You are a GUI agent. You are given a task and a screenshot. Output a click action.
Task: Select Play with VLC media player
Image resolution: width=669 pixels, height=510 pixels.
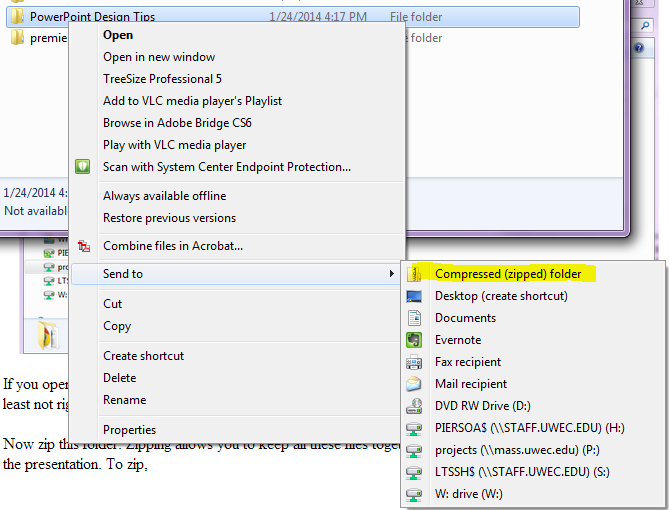click(x=175, y=145)
